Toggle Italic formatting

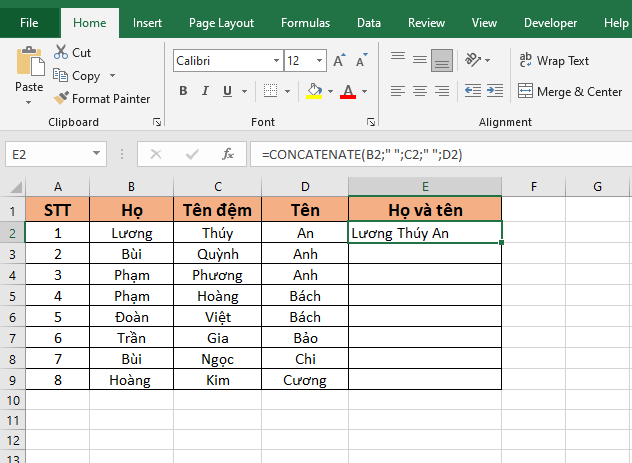tap(208, 92)
